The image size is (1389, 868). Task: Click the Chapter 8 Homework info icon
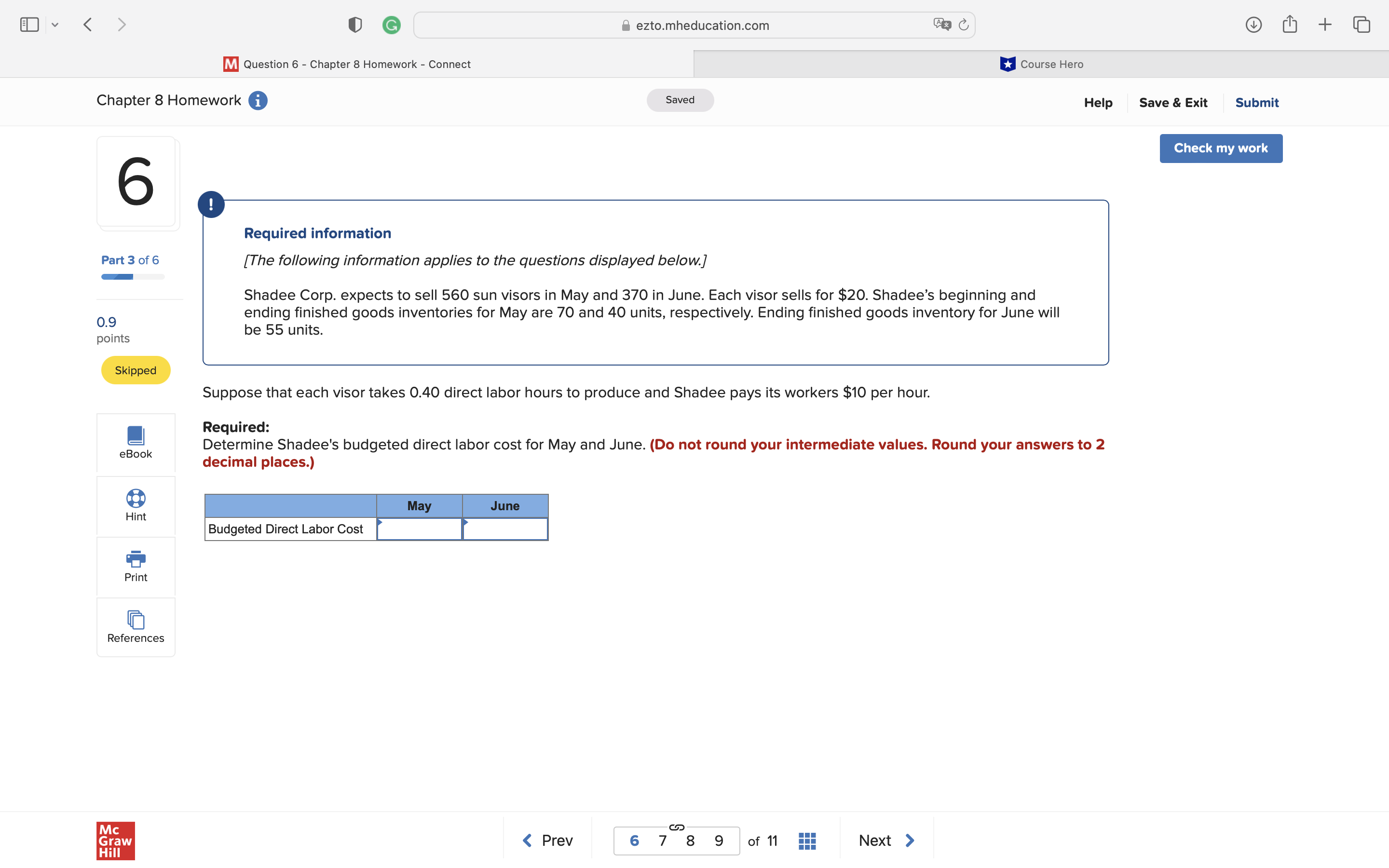[x=258, y=100]
